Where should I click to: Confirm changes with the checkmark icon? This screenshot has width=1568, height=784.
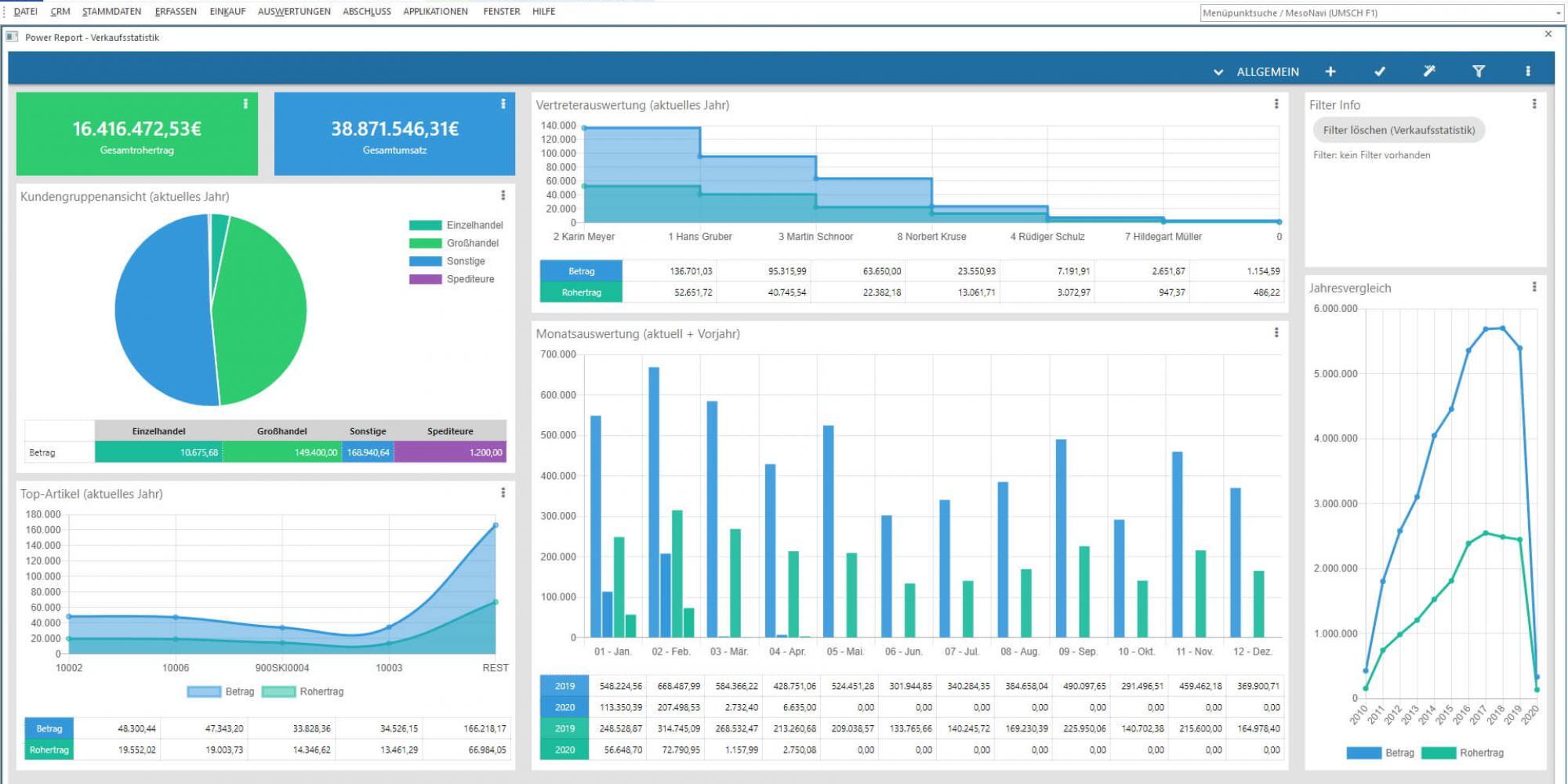click(1380, 71)
